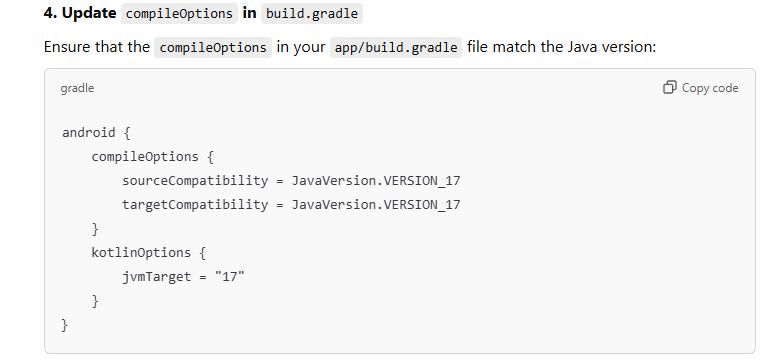
Task: Click the "Ensure that the" paragraph text
Action: coord(97,47)
